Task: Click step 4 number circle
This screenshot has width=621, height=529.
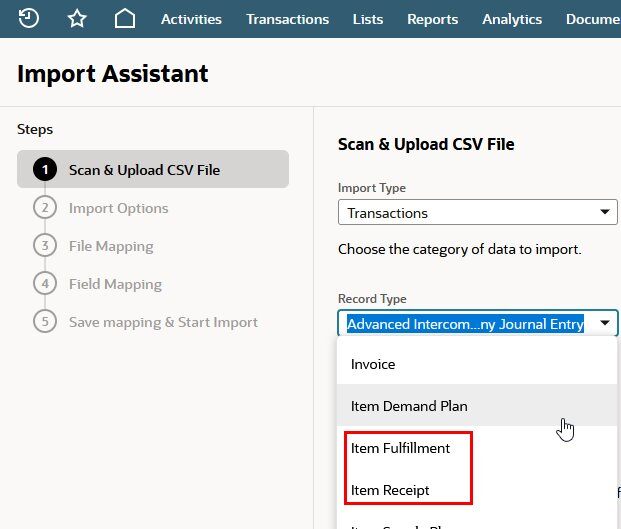Action: point(45,284)
